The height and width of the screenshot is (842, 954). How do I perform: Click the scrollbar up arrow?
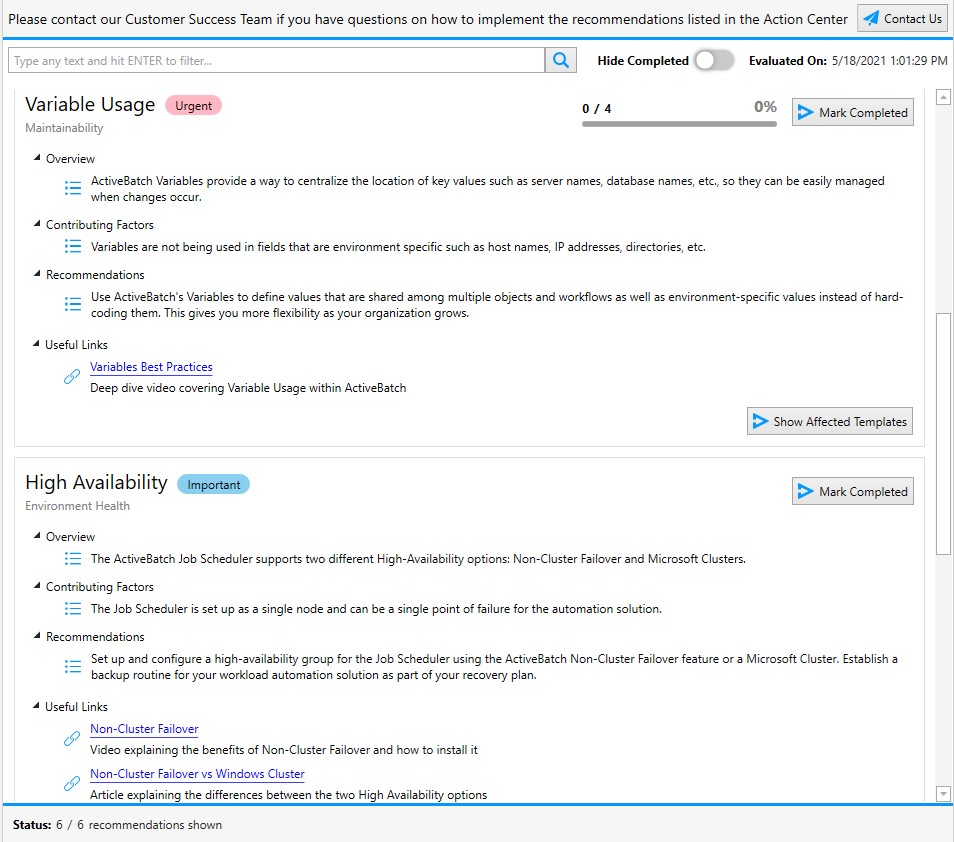click(943, 97)
